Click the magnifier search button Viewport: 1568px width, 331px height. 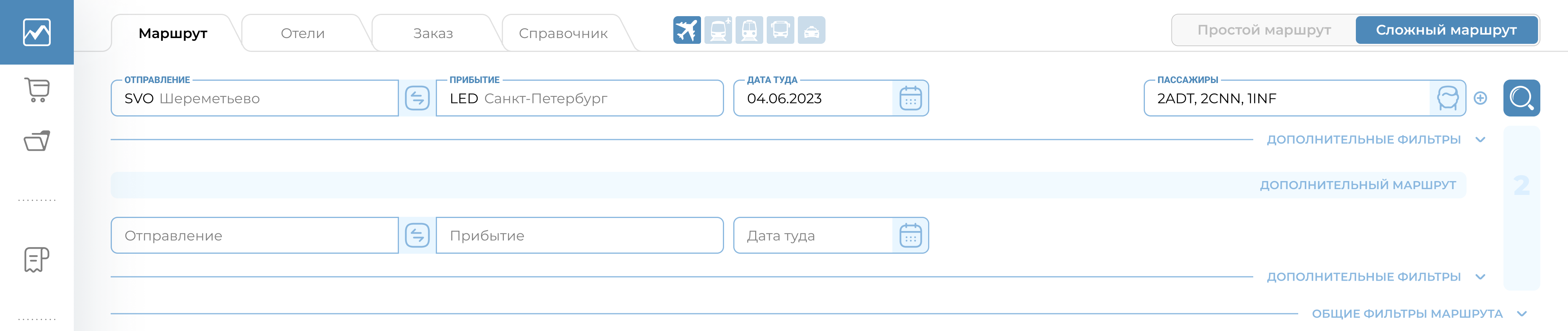click(1520, 98)
